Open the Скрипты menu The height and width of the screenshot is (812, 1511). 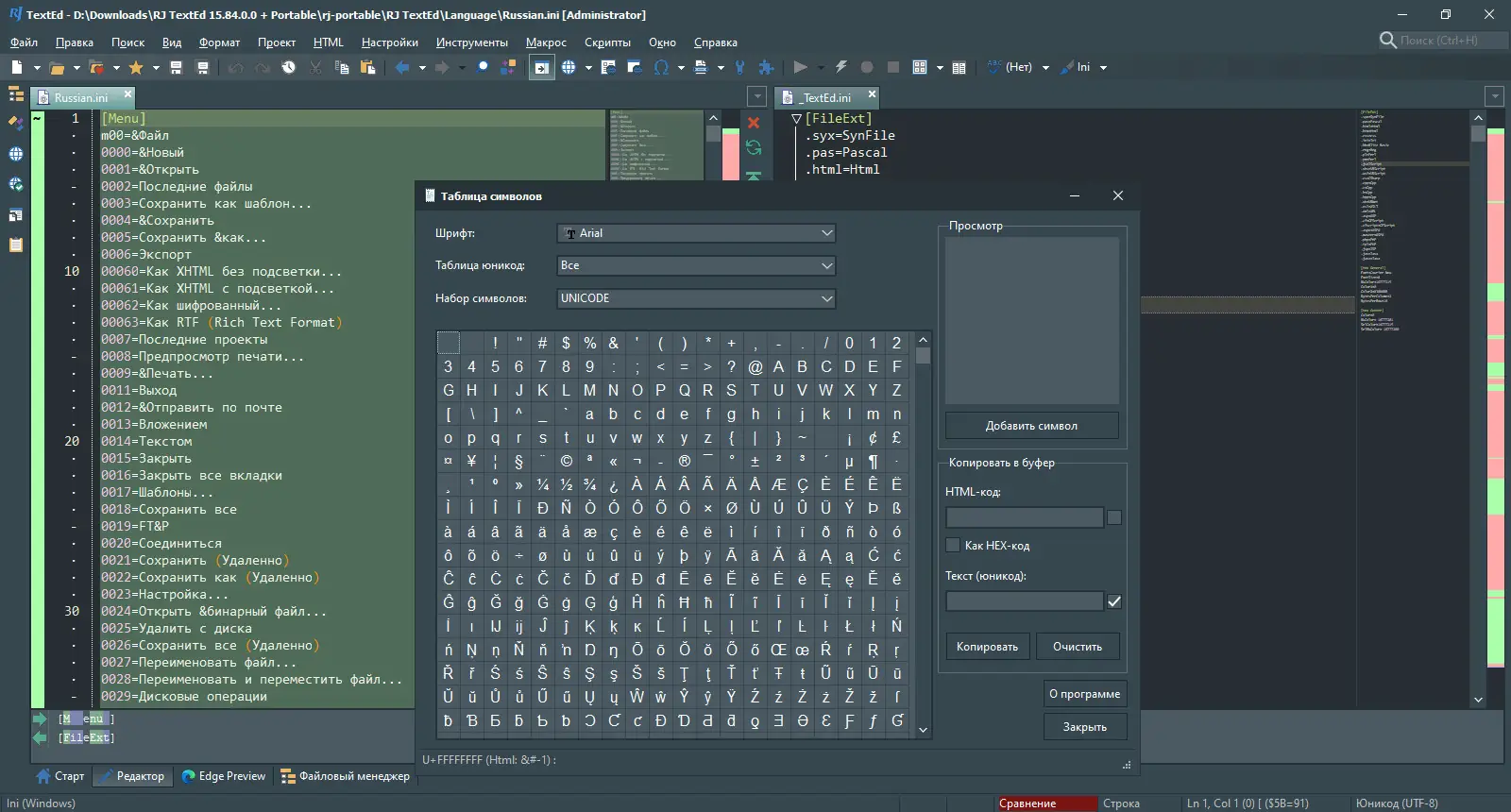[607, 42]
